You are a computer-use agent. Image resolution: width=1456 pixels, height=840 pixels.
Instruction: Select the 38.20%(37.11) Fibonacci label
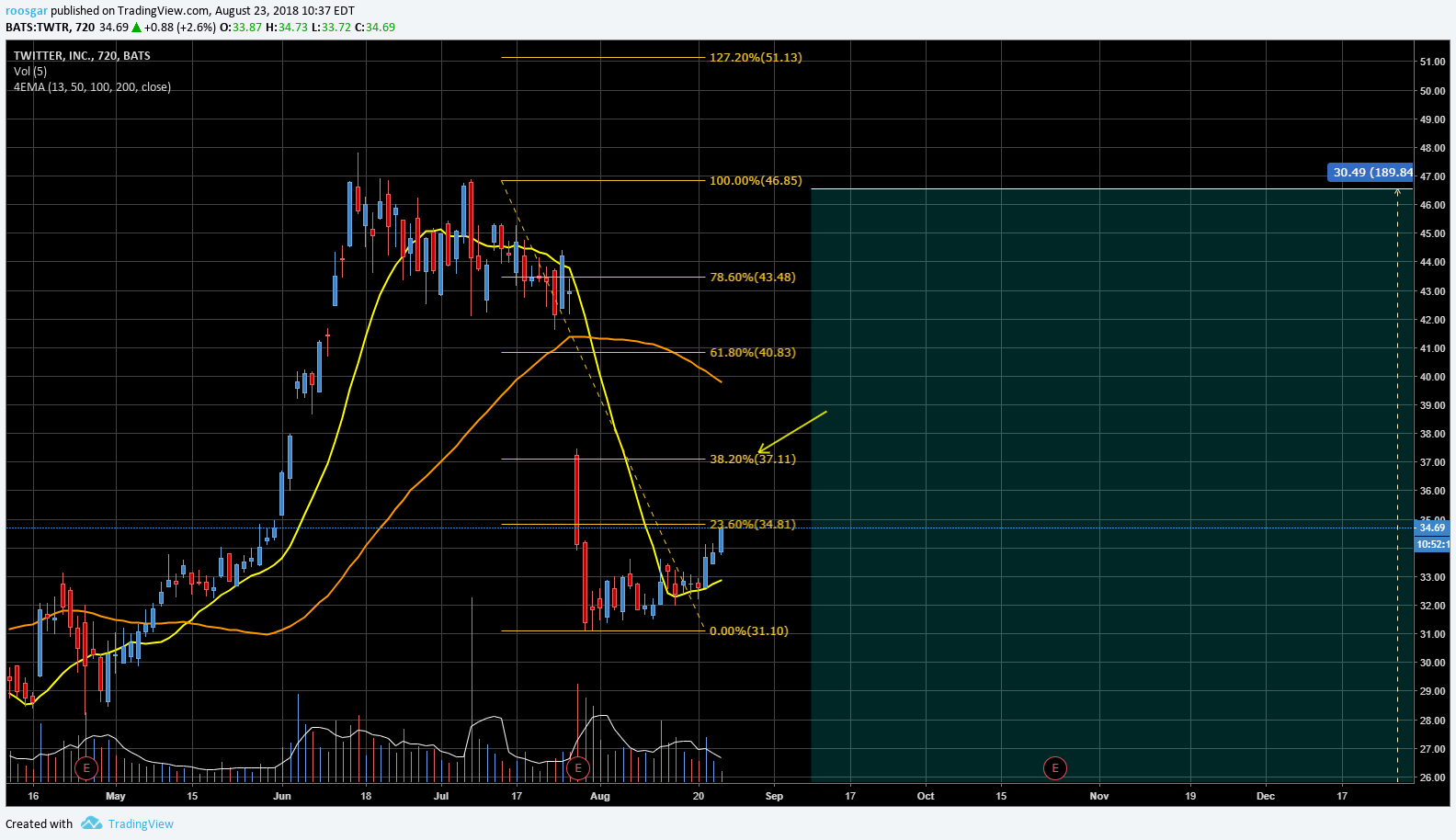753,459
